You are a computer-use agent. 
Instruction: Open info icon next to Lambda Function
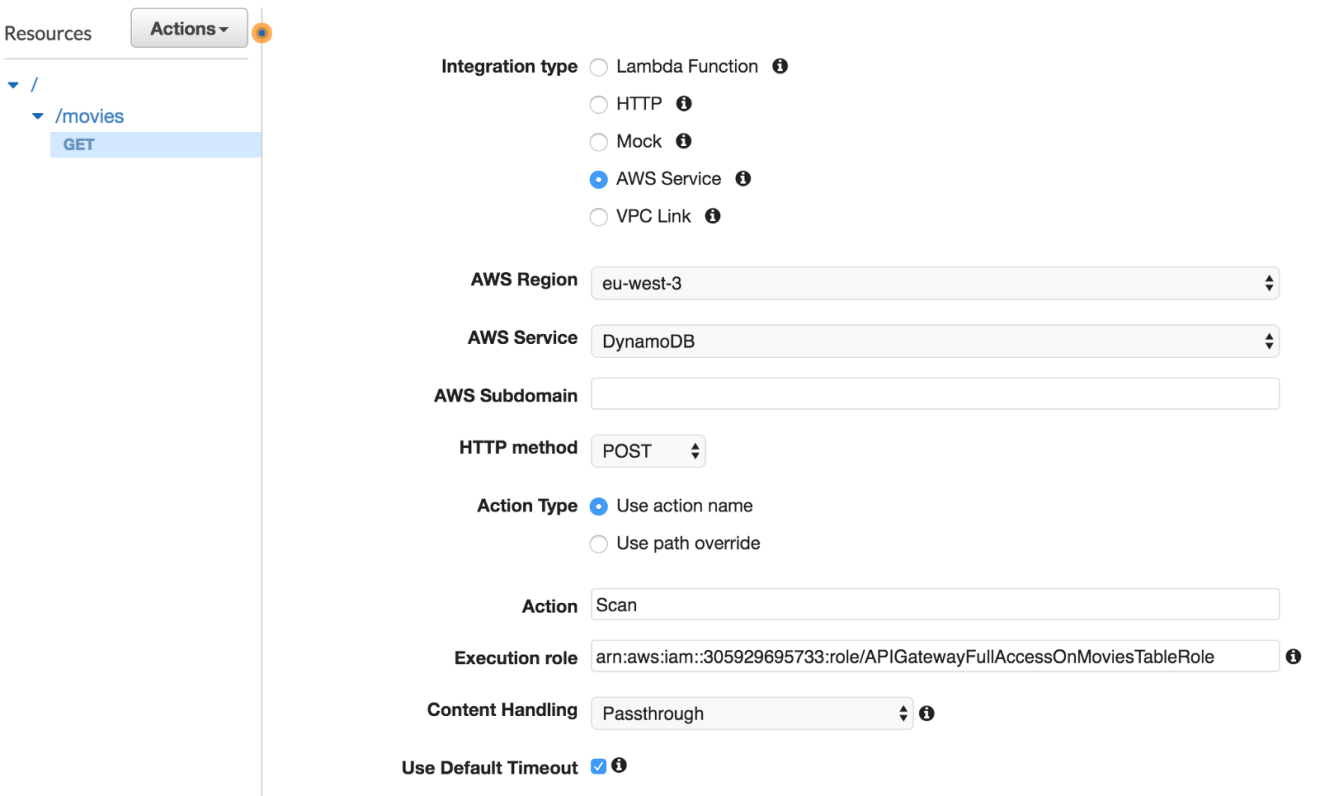[780, 66]
